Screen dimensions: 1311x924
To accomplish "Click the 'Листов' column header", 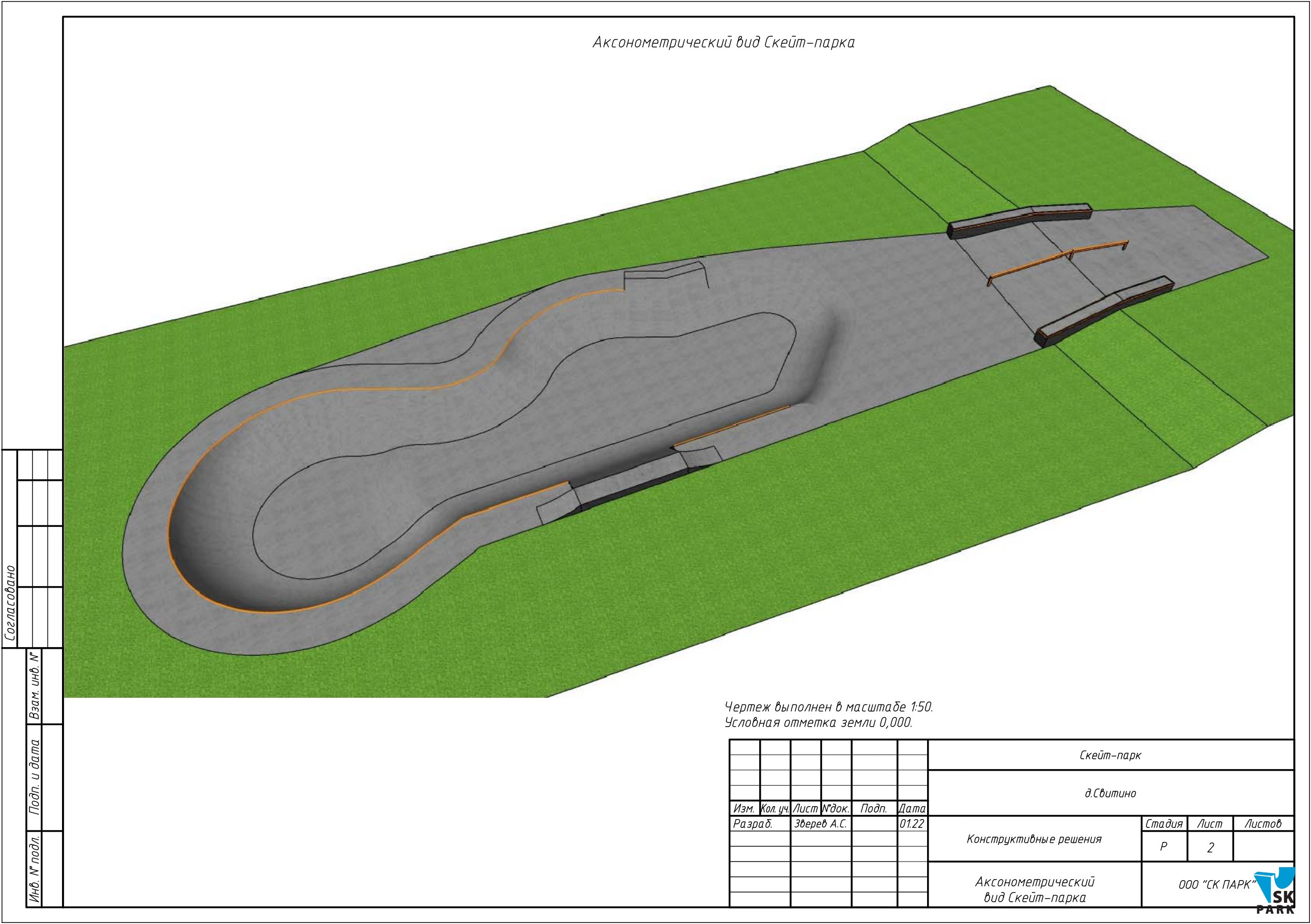I will [x=1262, y=824].
